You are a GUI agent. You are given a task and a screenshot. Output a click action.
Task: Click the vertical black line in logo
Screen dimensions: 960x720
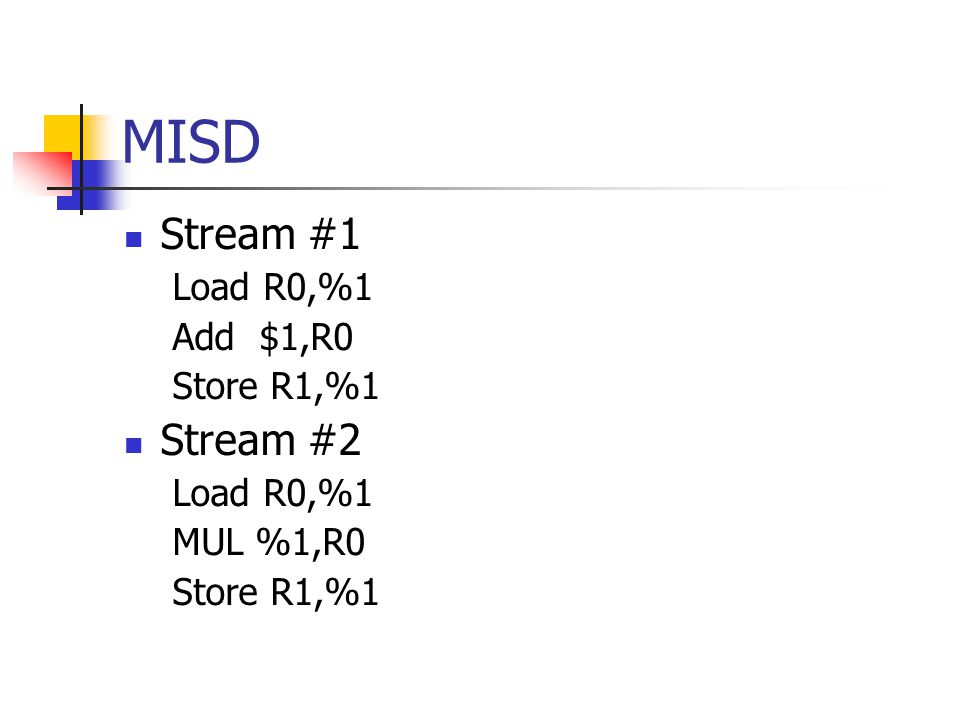click(x=81, y=159)
